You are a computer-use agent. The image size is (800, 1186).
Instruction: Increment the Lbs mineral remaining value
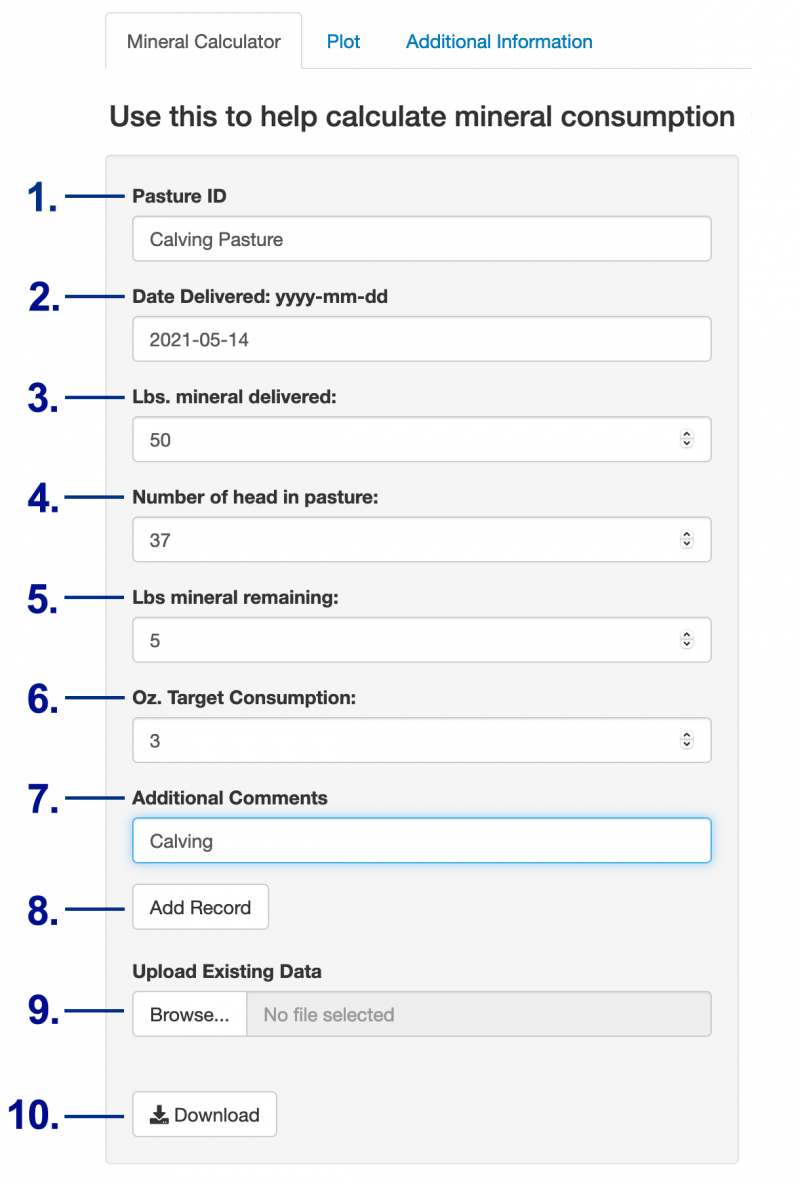[x=687, y=635]
